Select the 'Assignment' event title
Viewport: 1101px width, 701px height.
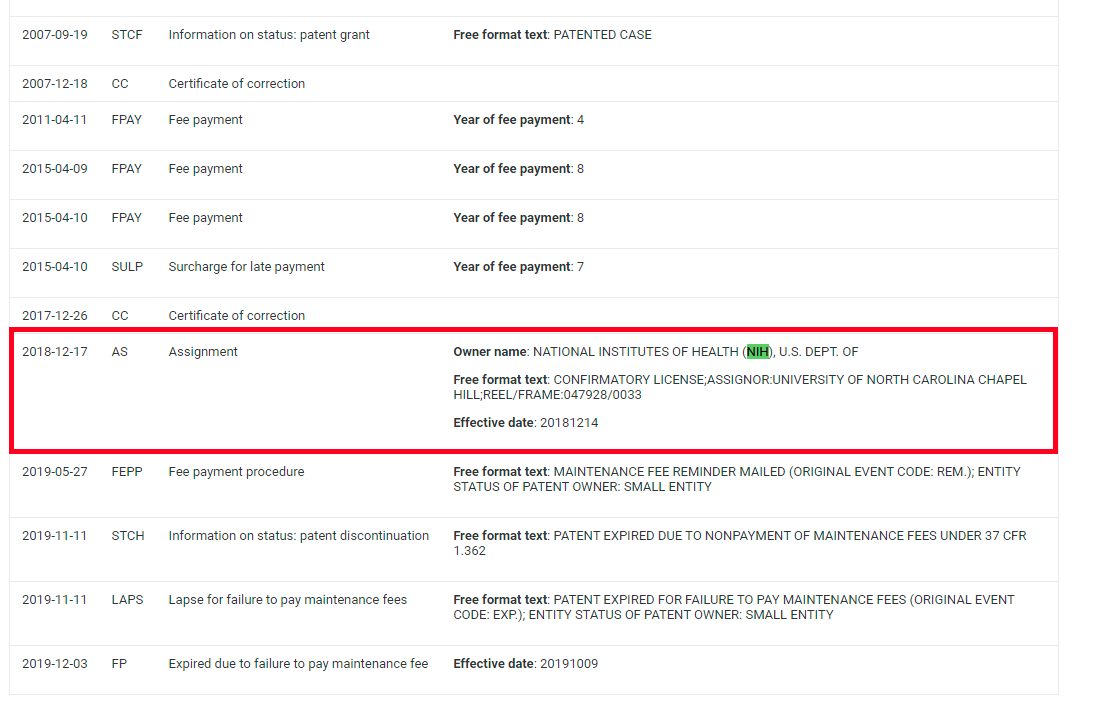[x=203, y=352]
